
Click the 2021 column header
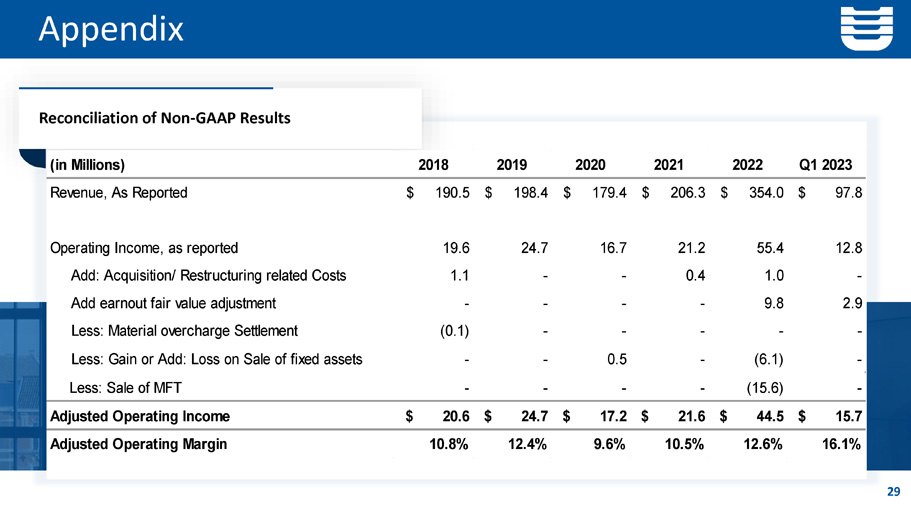[670, 165]
